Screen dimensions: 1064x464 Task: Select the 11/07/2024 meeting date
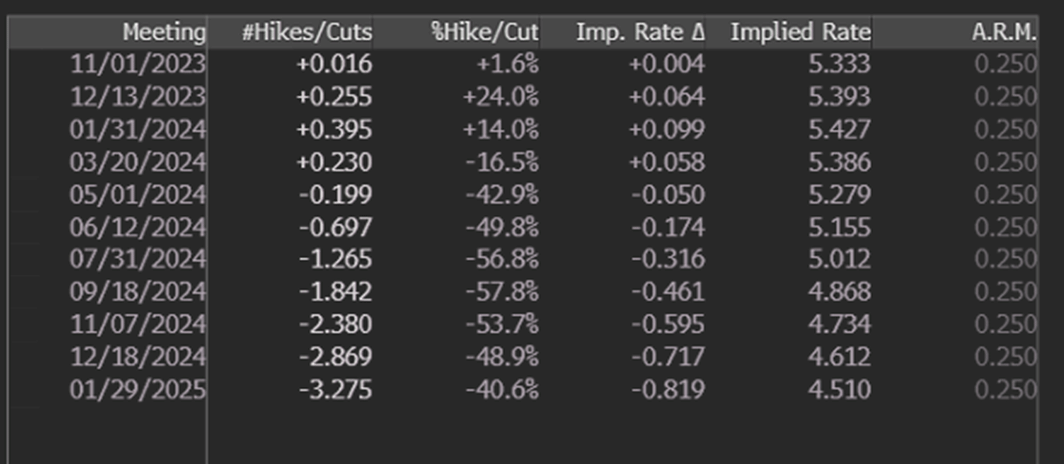(x=138, y=324)
